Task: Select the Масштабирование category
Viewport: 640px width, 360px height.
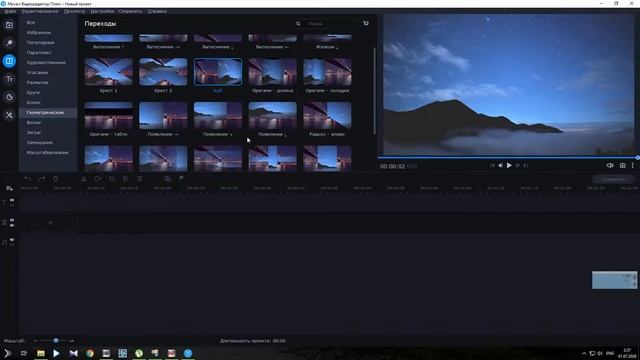Action: (47, 152)
